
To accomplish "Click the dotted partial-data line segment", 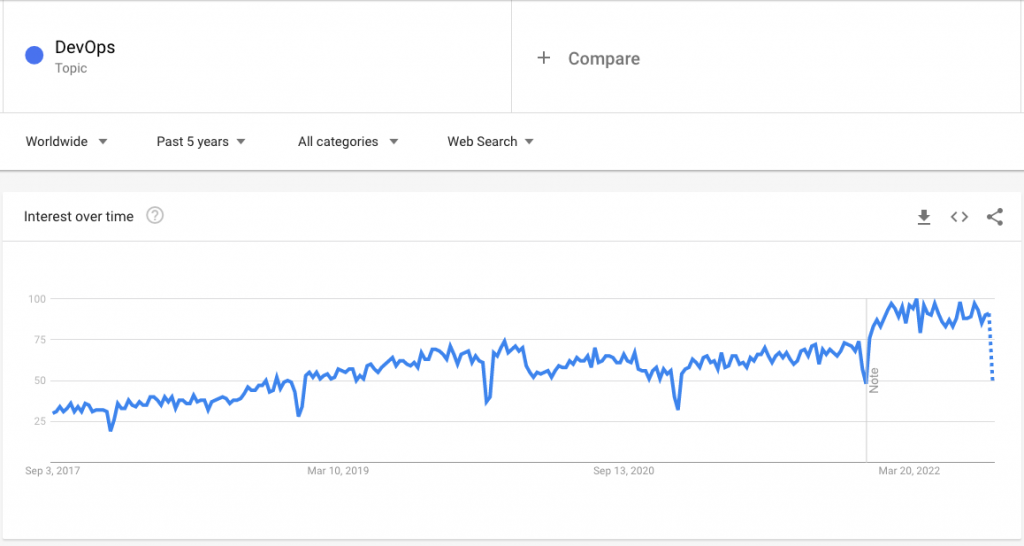I will [x=991, y=347].
